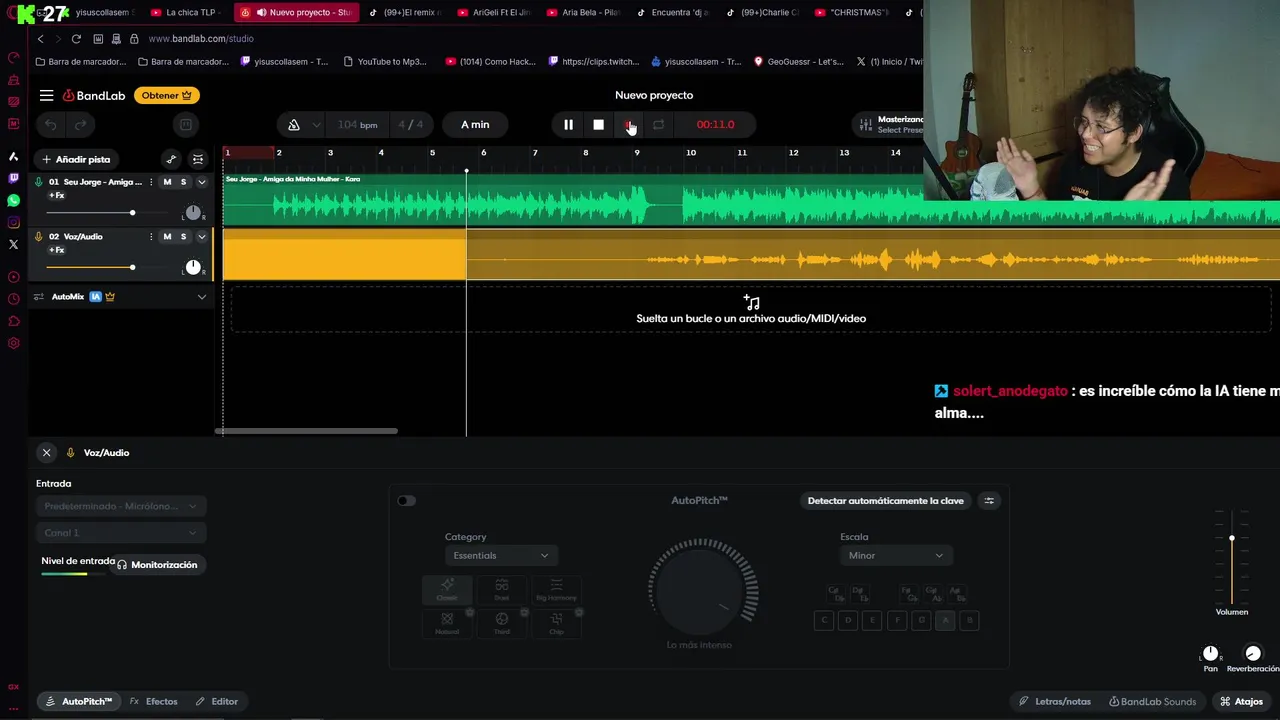The width and height of the screenshot is (1280, 720).
Task: Click Detectar automáticamente la clave
Action: click(x=885, y=501)
